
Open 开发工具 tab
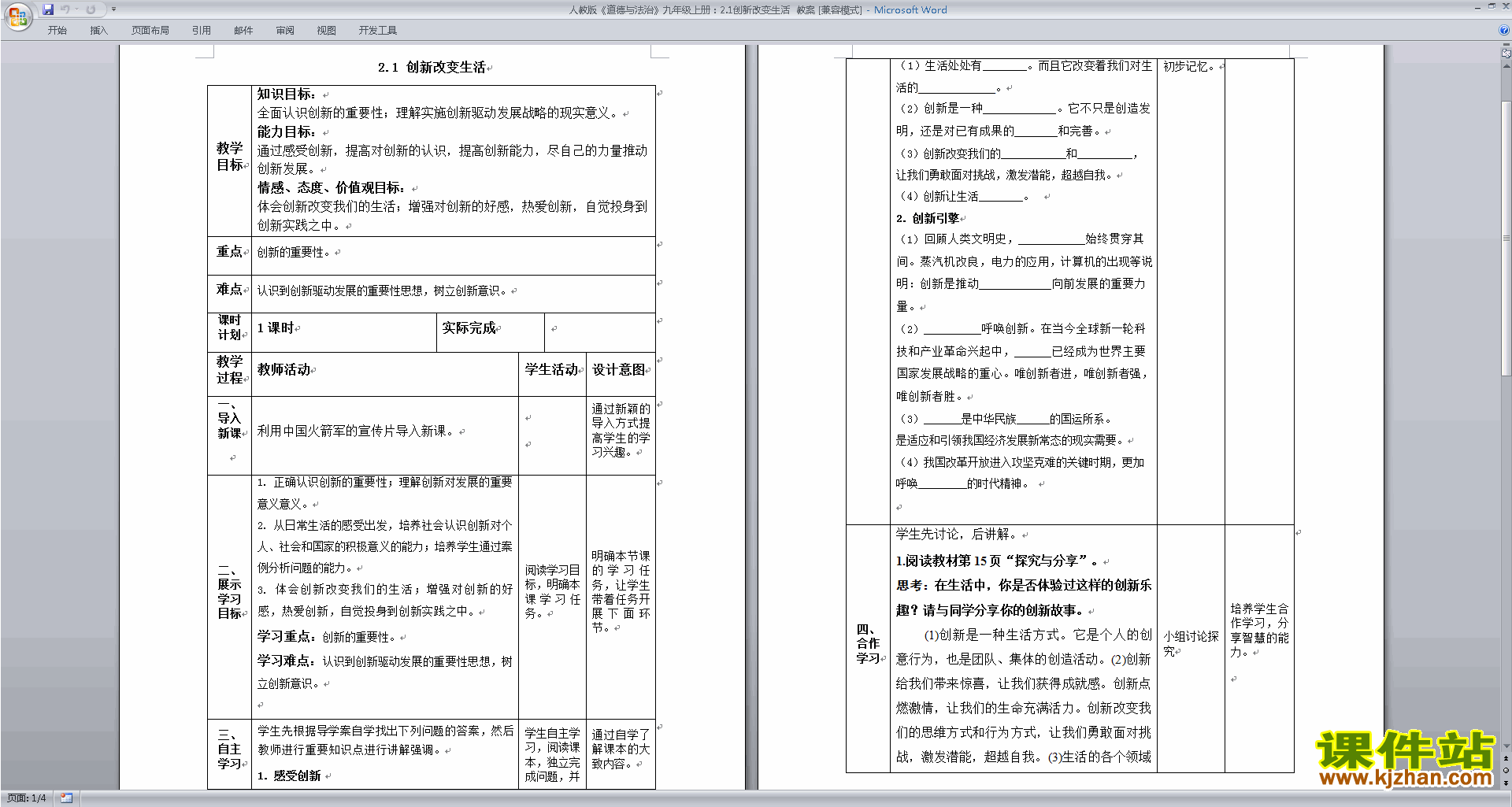pos(378,30)
